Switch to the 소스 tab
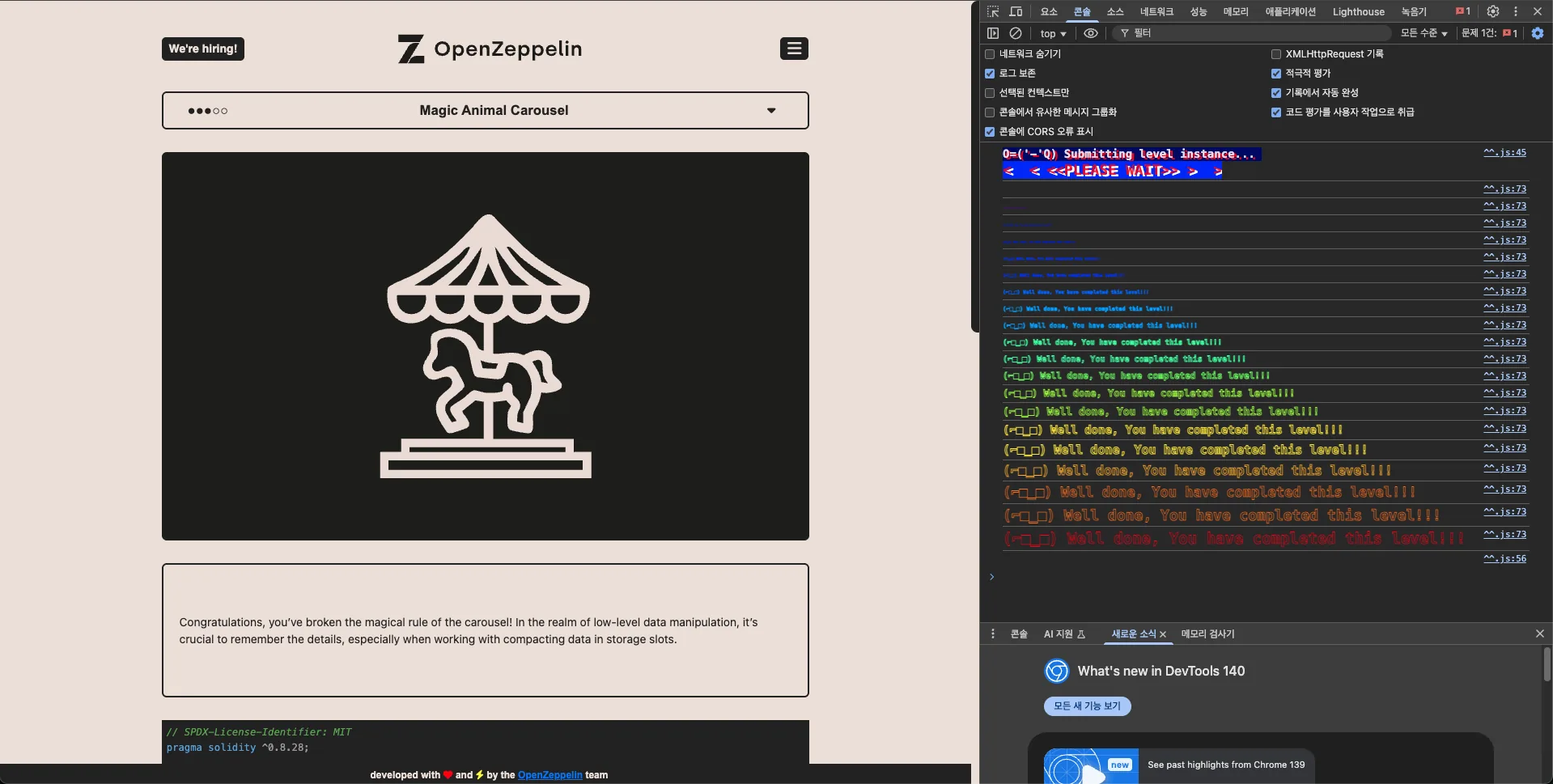 (x=1115, y=11)
